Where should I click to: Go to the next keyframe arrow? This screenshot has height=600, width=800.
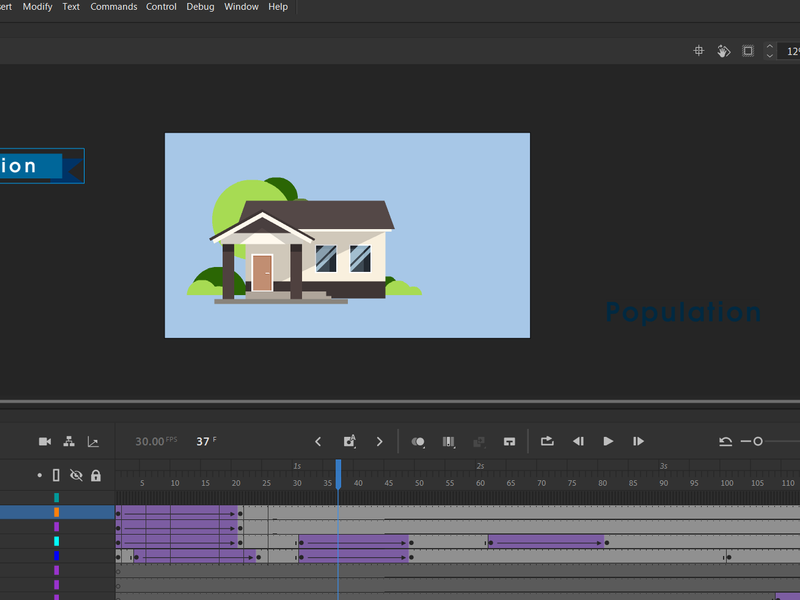[379, 441]
